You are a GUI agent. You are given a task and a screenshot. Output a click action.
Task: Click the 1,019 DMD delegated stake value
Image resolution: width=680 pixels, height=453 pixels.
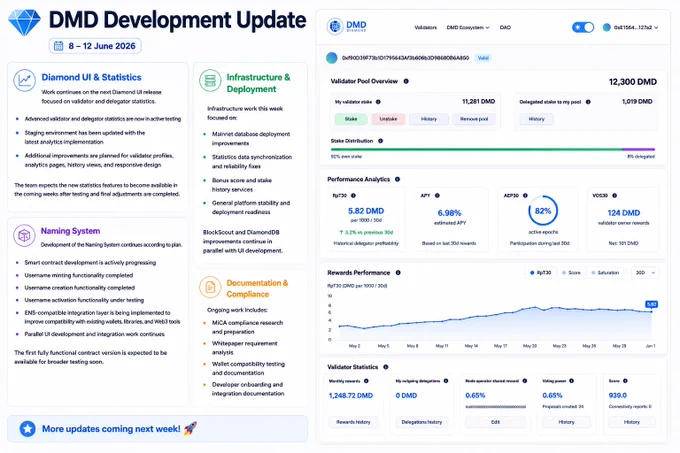pos(637,101)
